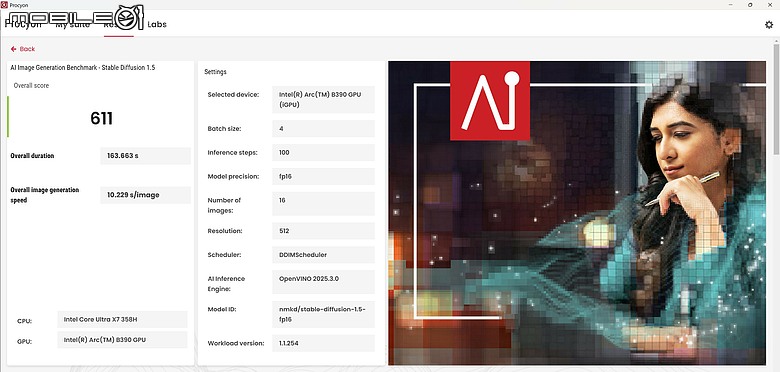The image size is (780, 372).
Task: Go back with the Back arrow link
Action: pyautogui.click(x=23, y=49)
